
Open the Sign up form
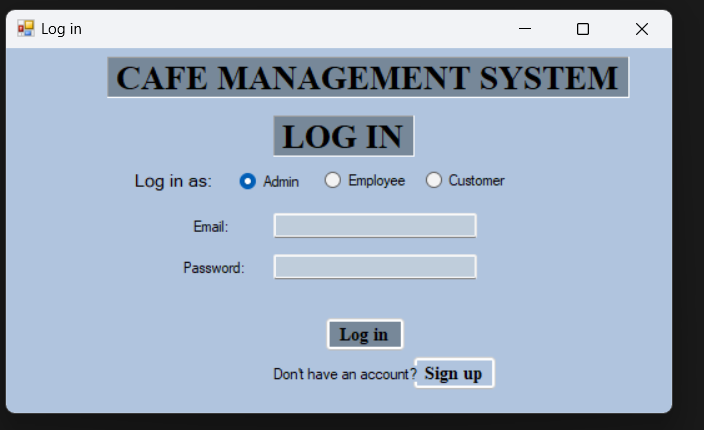point(453,373)
